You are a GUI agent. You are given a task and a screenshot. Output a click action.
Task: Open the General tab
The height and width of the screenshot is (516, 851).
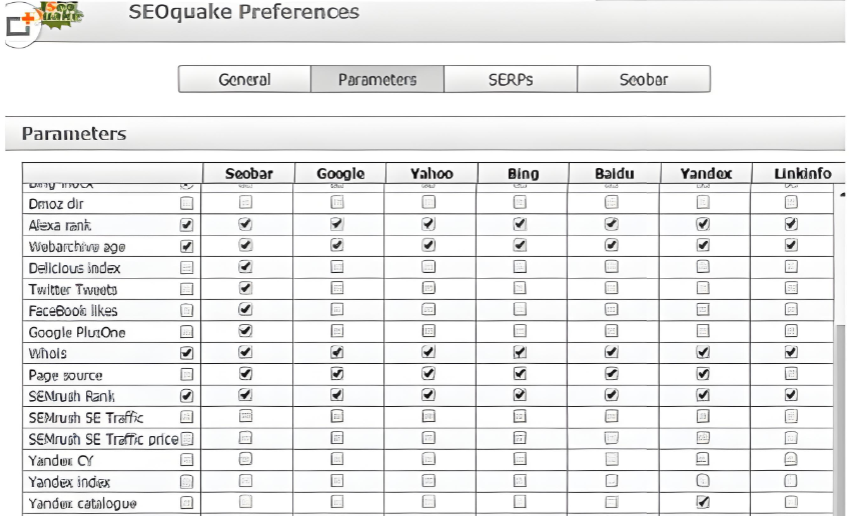click(x=244, y=80)
